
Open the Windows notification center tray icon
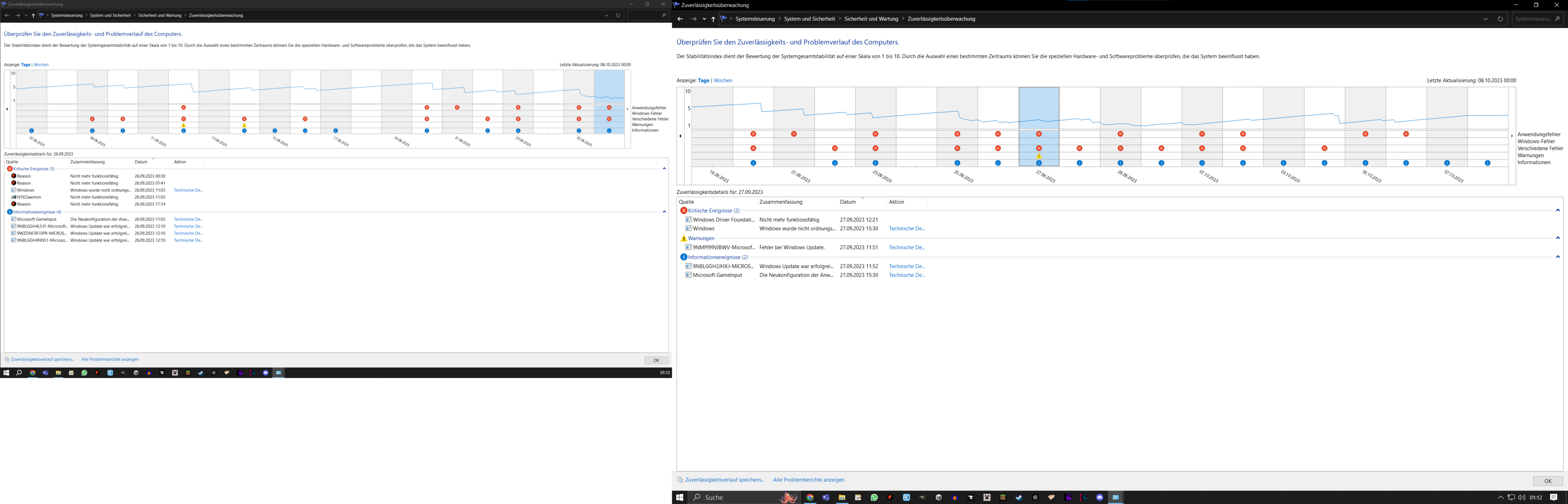point(1553,497)
